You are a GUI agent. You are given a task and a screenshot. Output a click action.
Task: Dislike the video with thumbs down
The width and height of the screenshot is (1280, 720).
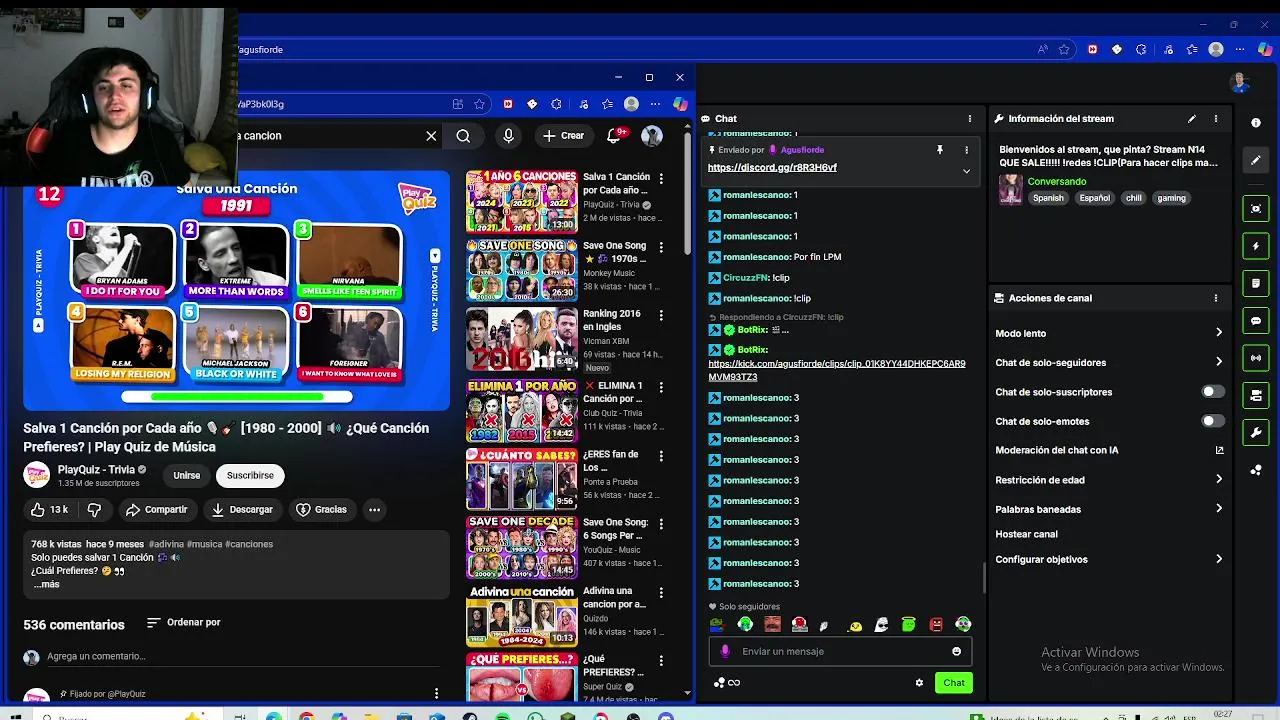coord(94,510)
